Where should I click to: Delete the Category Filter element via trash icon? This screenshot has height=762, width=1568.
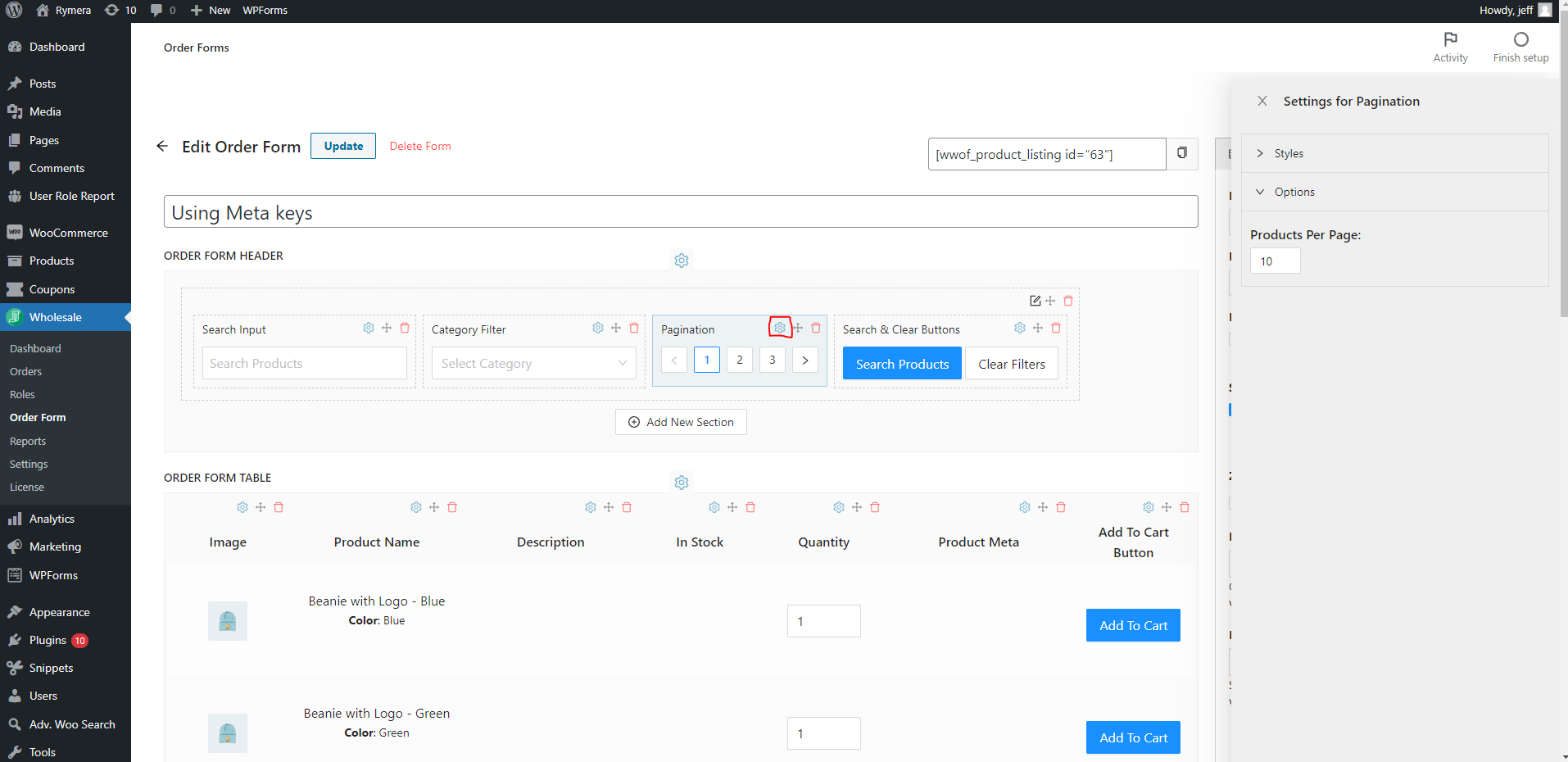633,328
